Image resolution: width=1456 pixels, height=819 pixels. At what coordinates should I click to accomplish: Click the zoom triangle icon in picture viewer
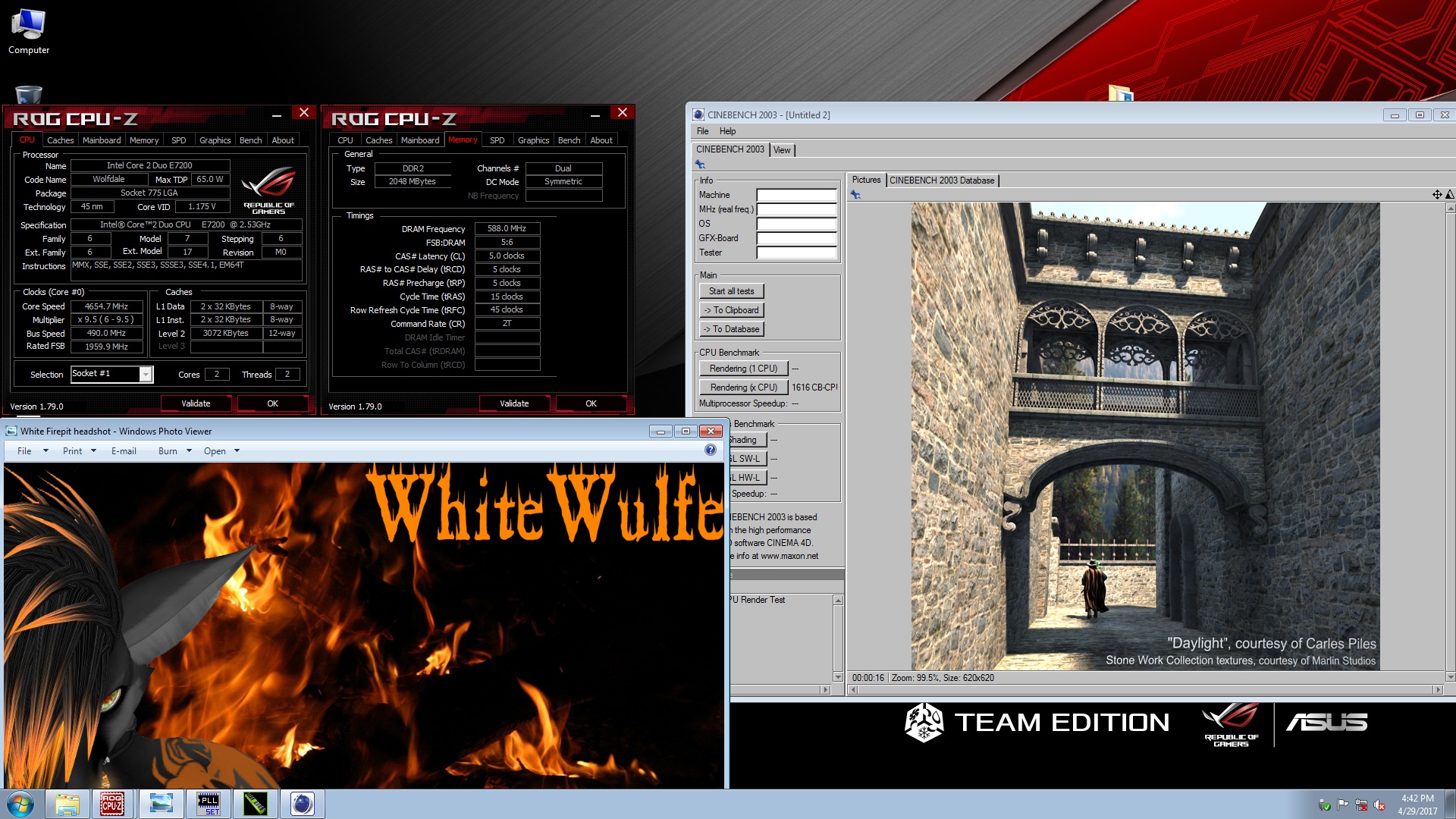tap(1449, 195)
